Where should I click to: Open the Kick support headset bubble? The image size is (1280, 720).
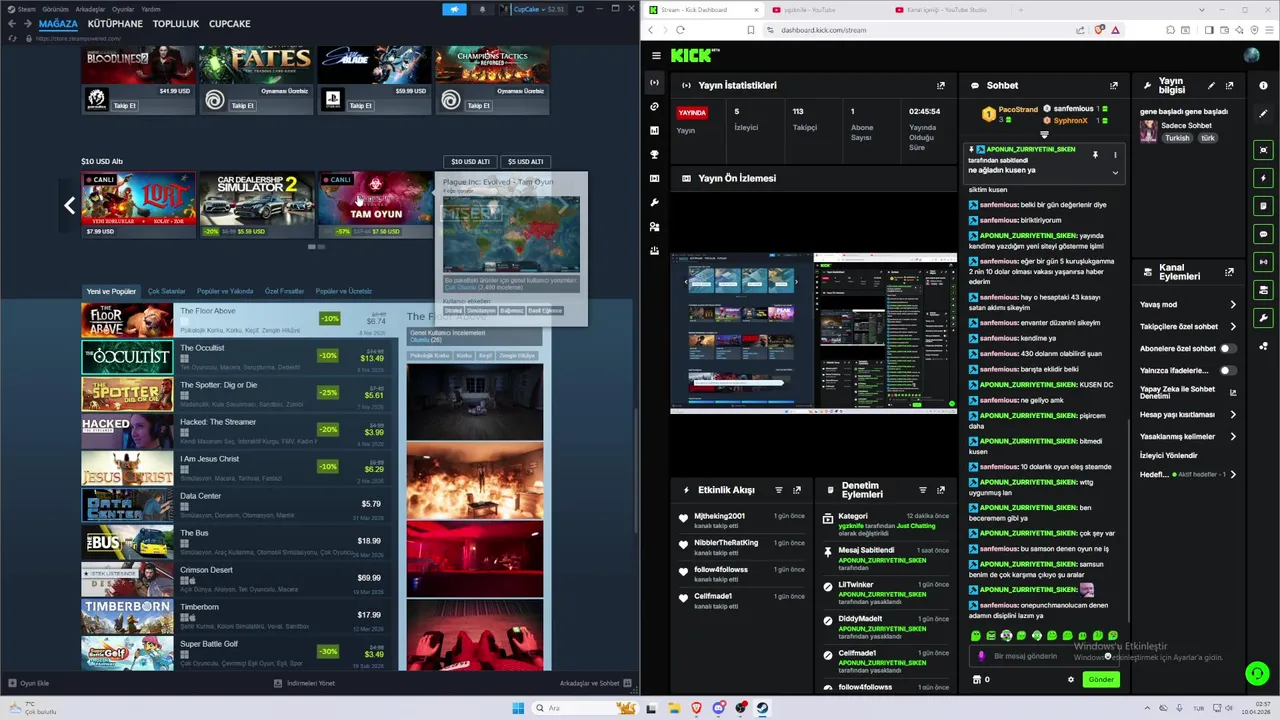[1257, 673]
